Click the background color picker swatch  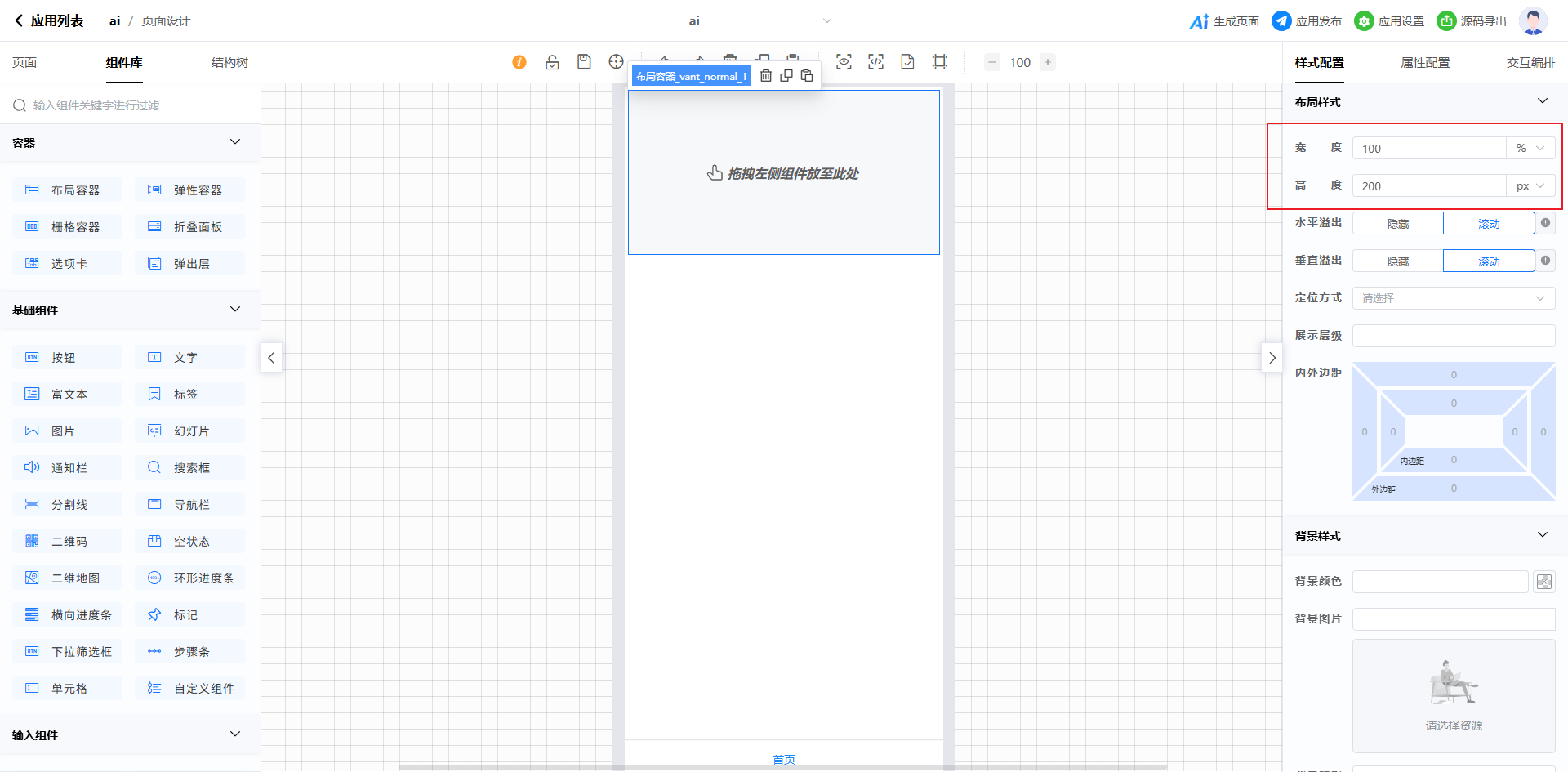1543,582
